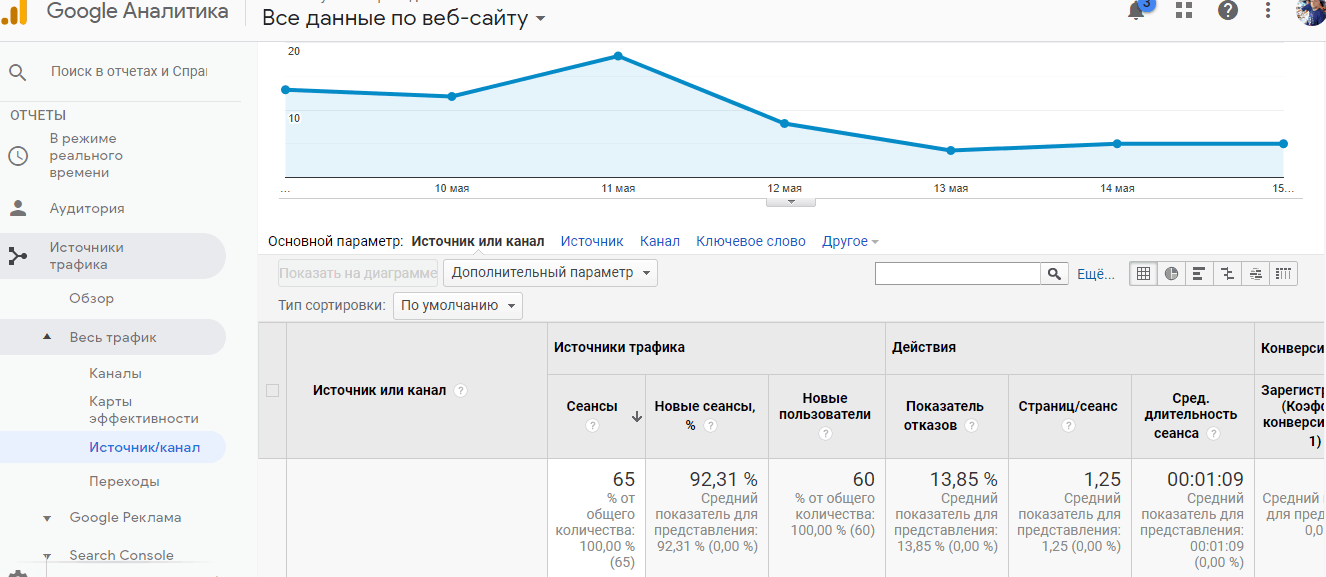Image resolution: width=1326 pixels, height=577 pixels.
Task: Select the pivot table view icon
Action: tap(1284, 273)
